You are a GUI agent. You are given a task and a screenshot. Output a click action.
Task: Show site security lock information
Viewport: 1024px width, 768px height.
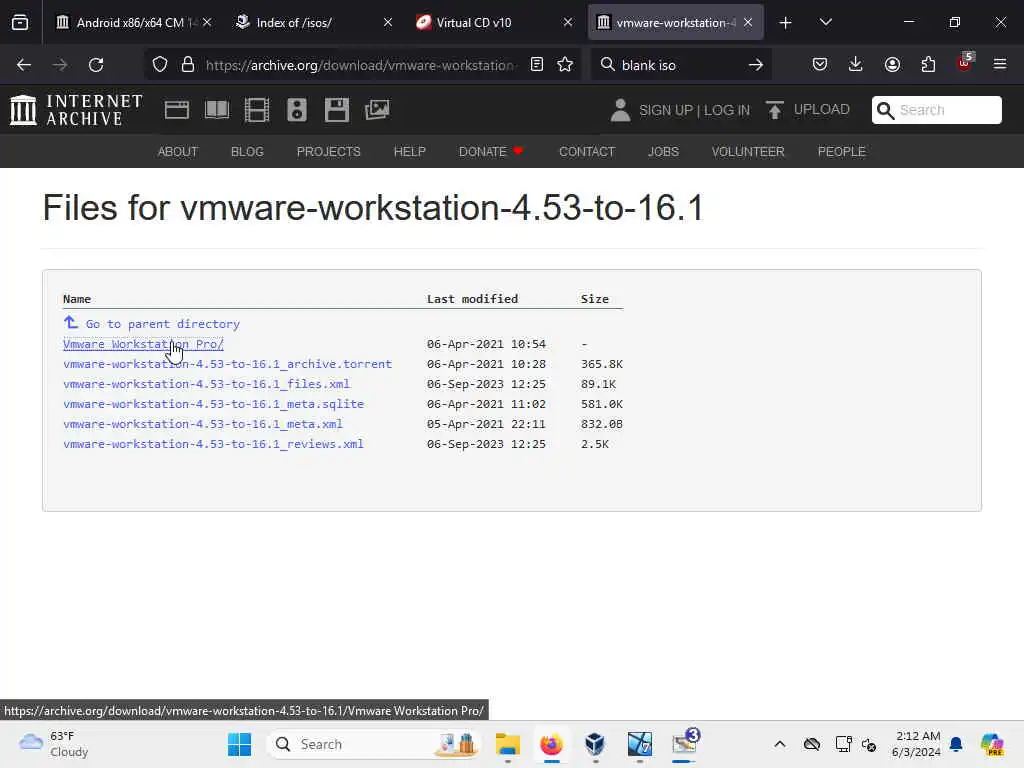(x=188, y=65)
